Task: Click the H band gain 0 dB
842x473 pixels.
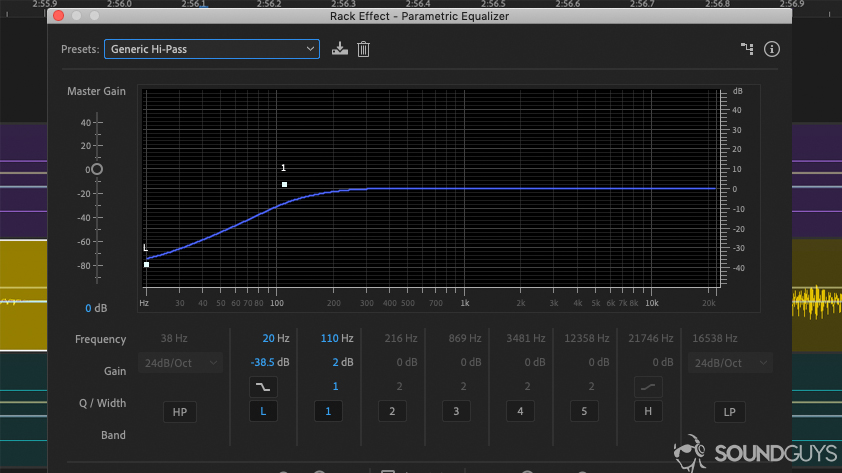Action: (663, 362)
